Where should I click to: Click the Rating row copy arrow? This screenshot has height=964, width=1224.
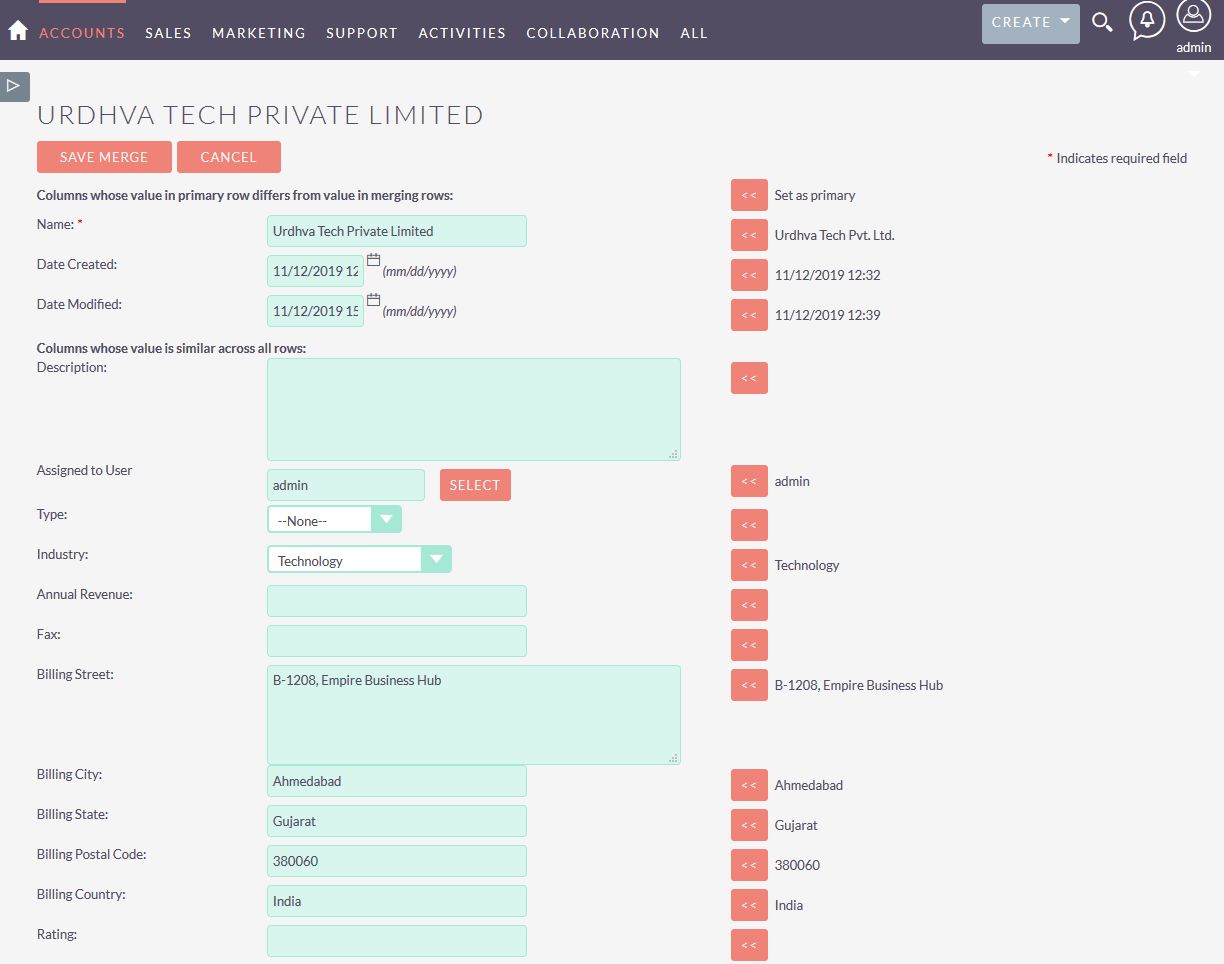tap(749, 945)
